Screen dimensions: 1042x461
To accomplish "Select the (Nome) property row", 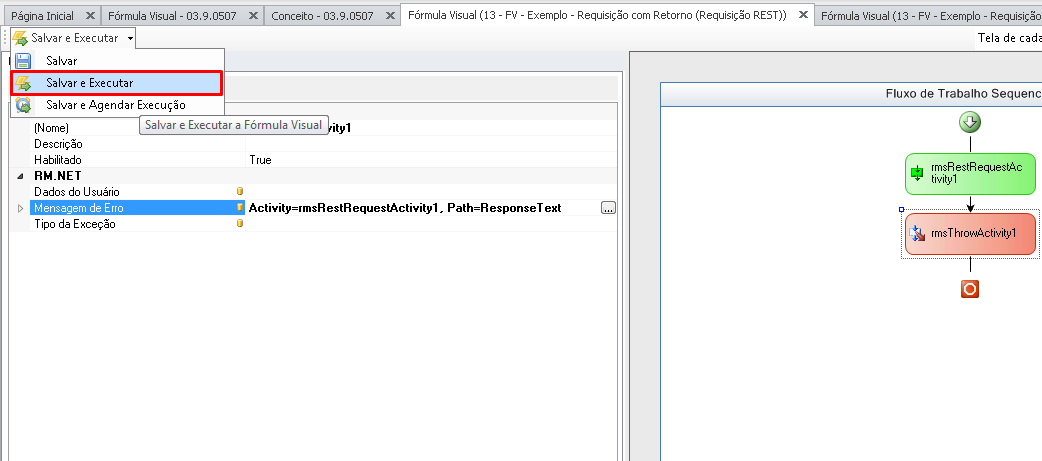I will 324,128.
